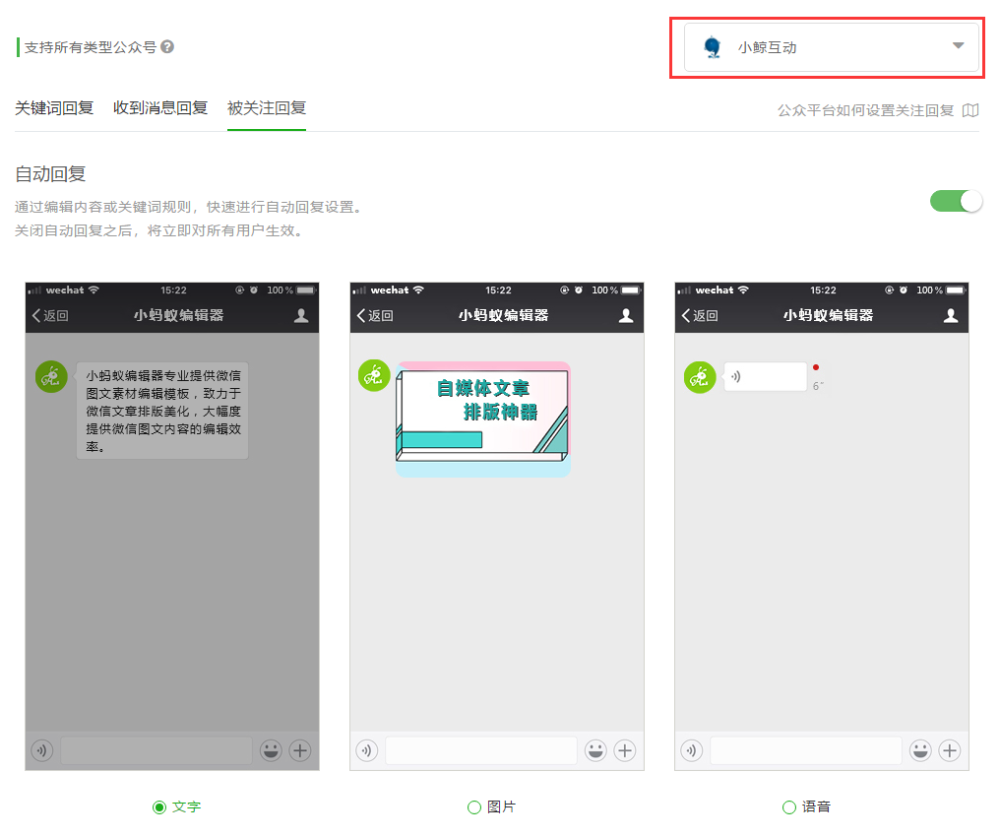Click 小蚂蚁编辑器 title in text preview
The image size is (1000, 837).
(x=179, y=315)
